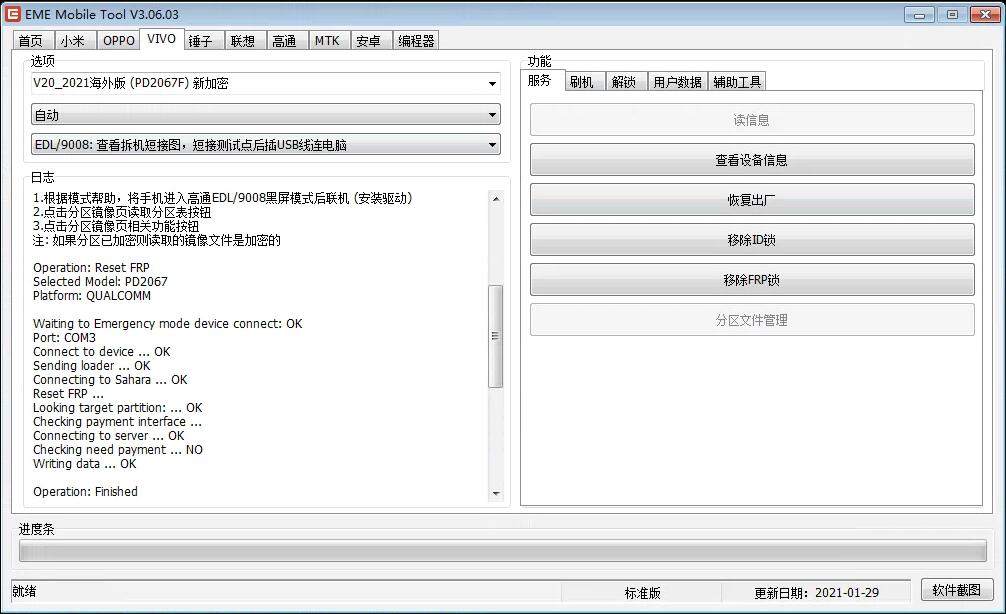
Task: Click the log scrollbar down arrow
Action: pyautogui.click(x=496, y=493)
